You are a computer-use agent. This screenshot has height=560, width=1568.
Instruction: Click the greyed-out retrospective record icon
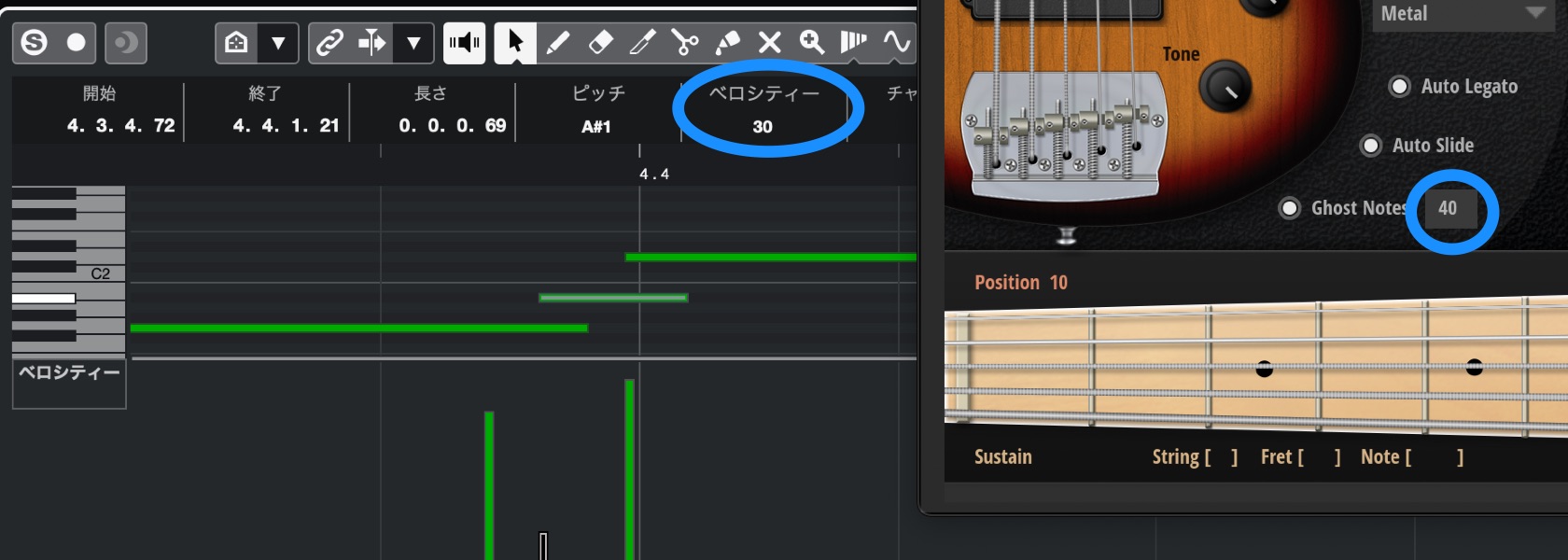coord(126,43)
